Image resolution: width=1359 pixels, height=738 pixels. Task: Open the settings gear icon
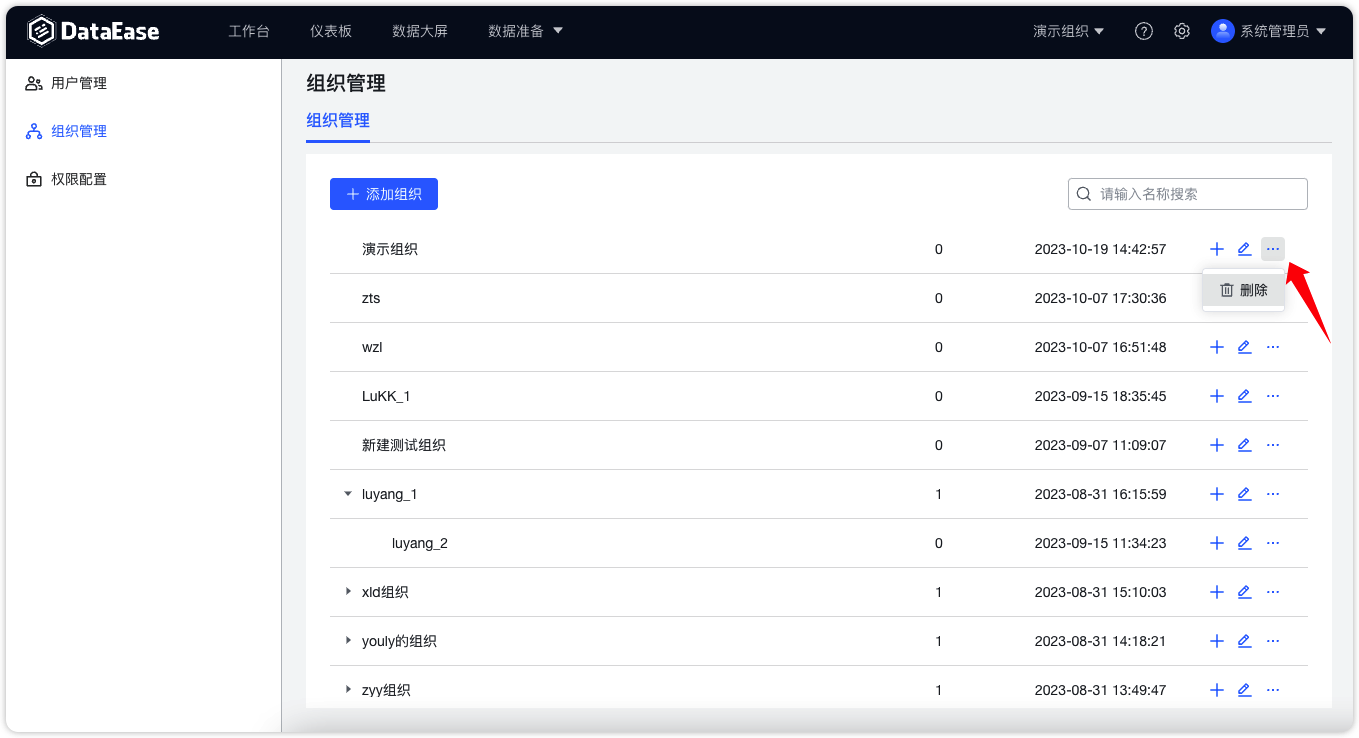(1182, 31)
